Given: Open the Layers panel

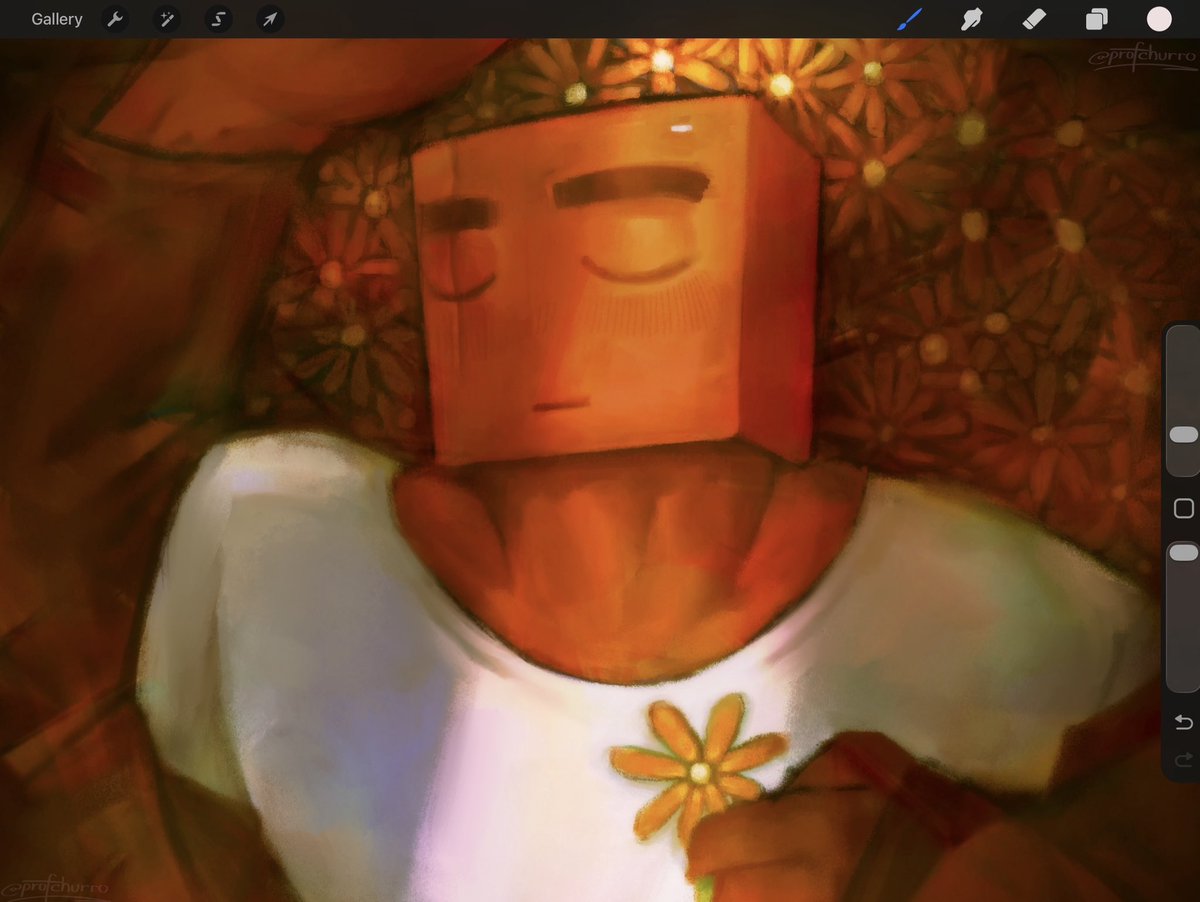Looking at the screenshot, I should (1096, 19).
